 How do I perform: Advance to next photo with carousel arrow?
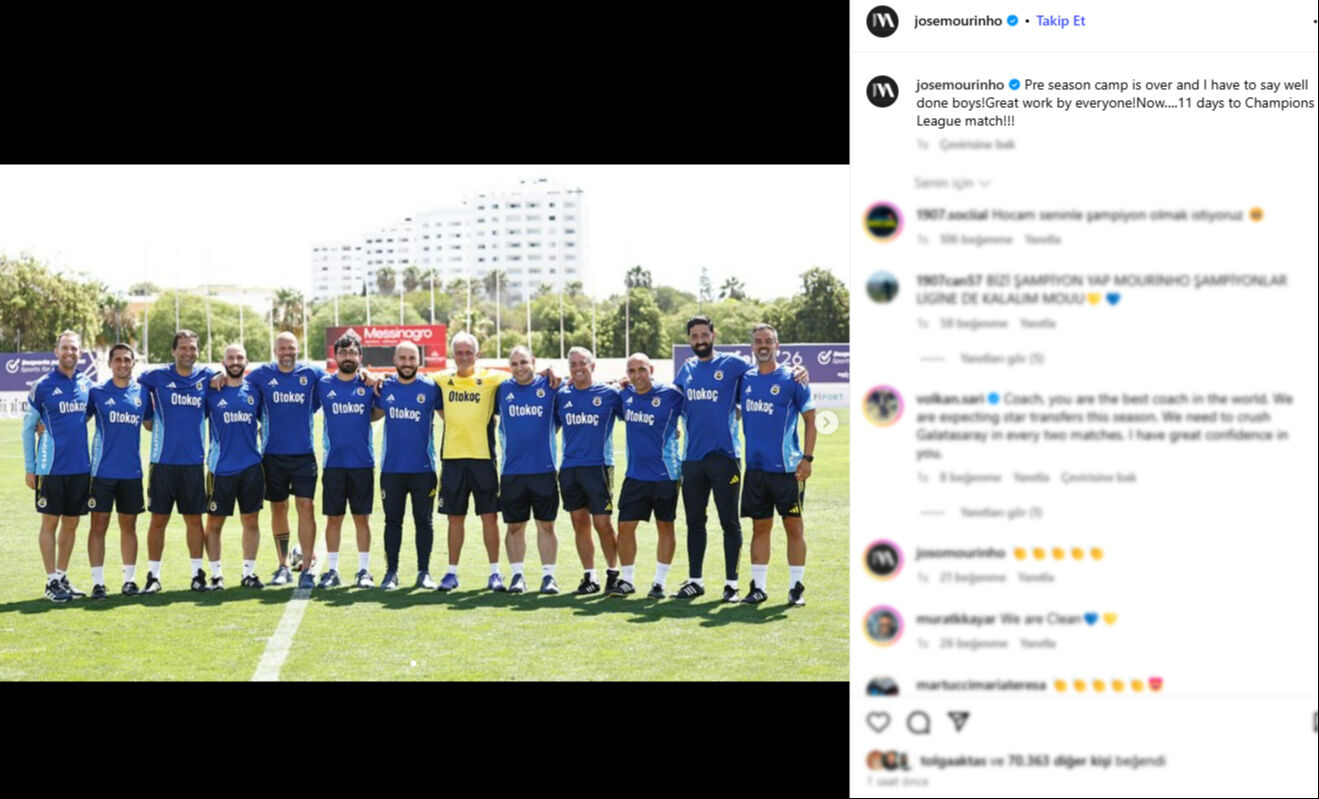826,422
